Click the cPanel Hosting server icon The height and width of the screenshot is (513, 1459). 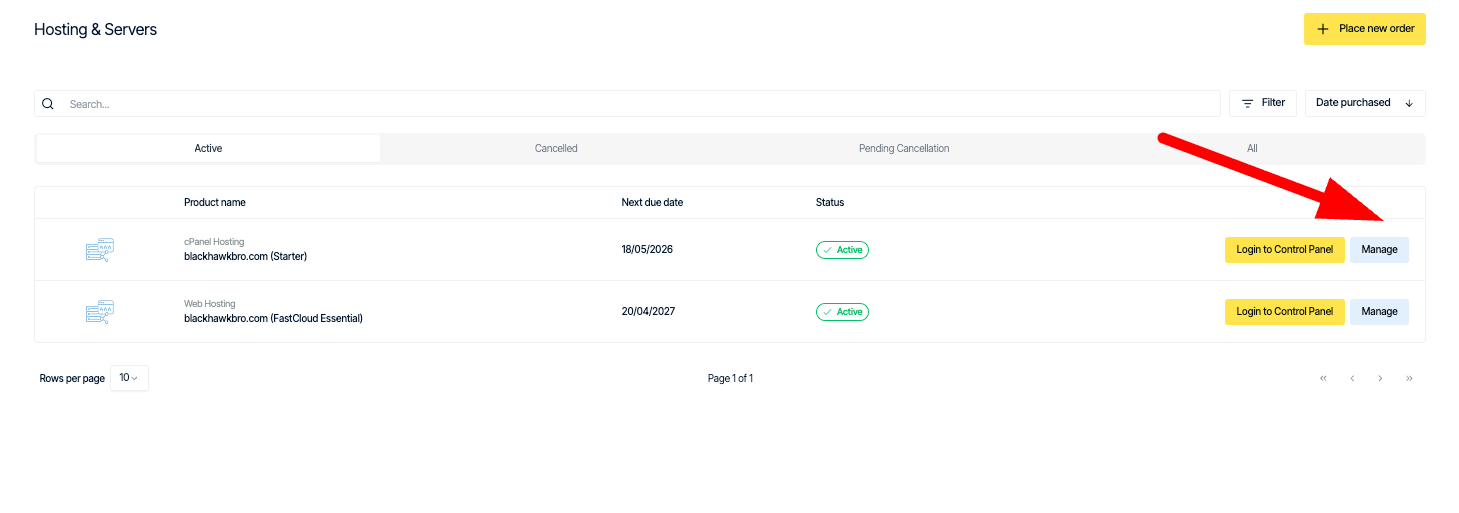100,250
